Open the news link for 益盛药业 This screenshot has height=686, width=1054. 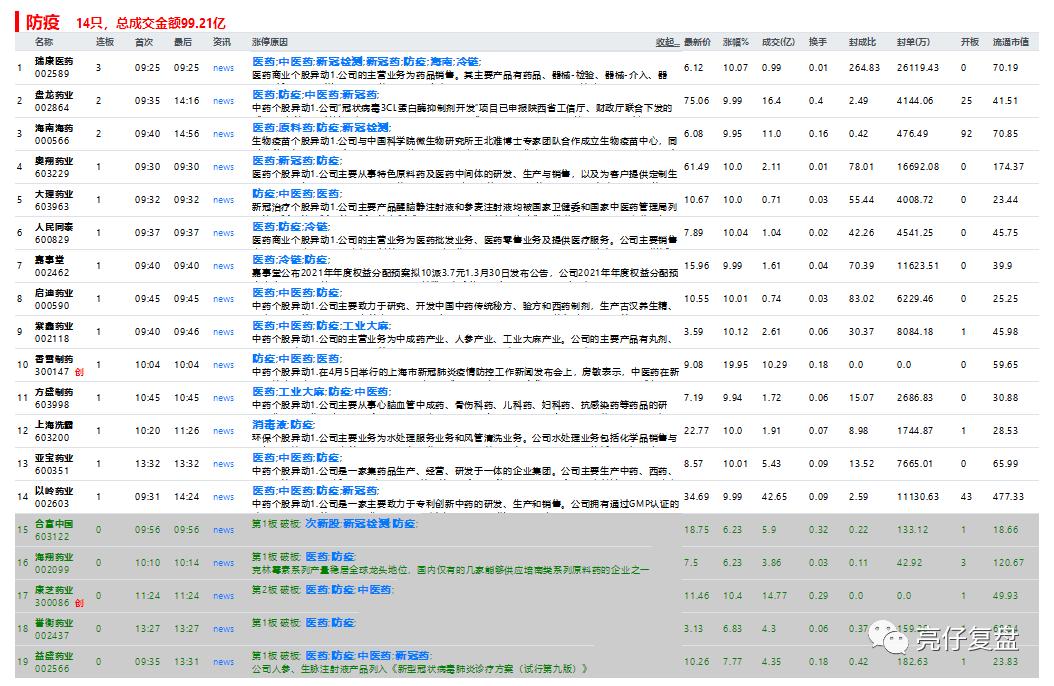coord(222,660)
